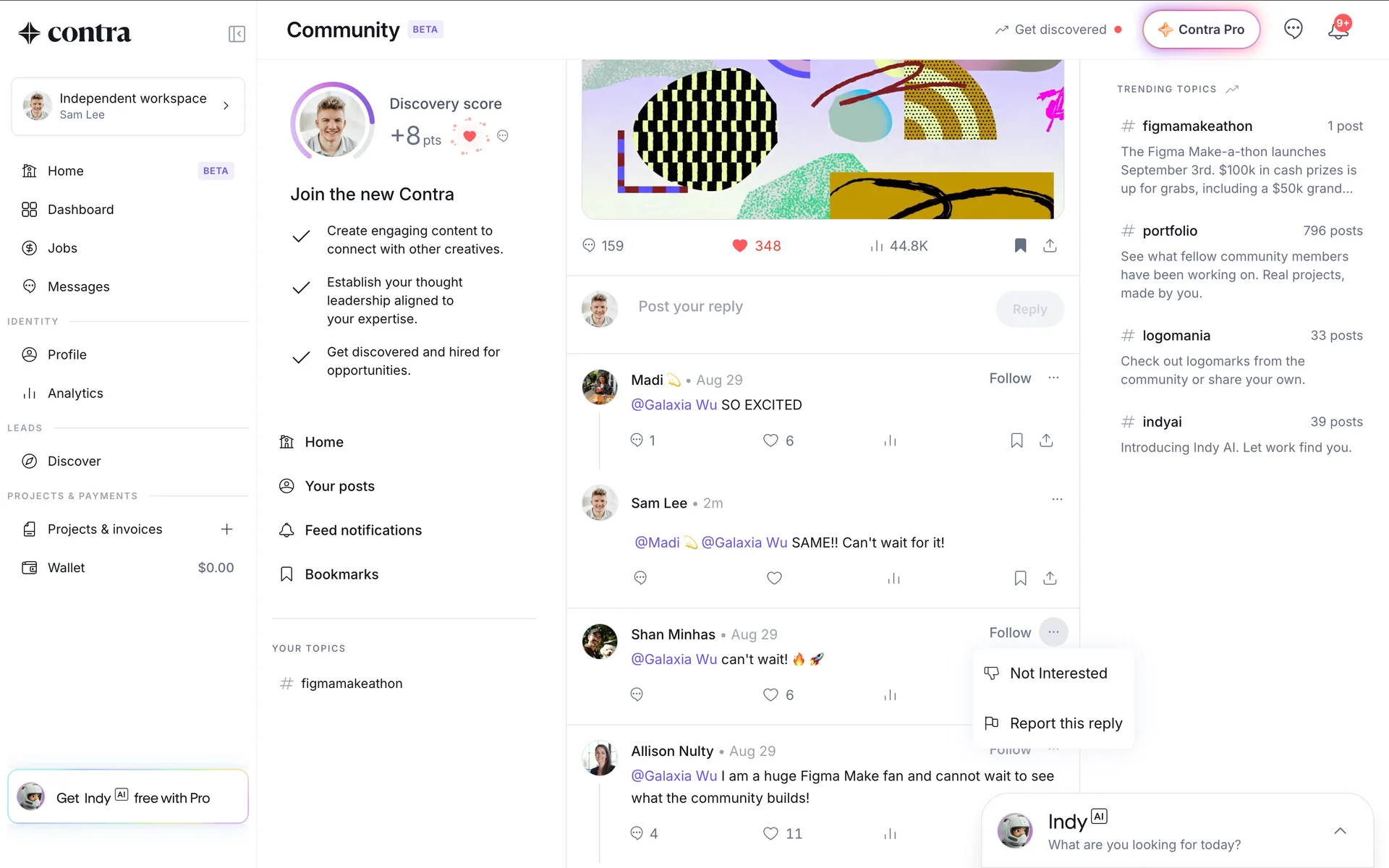Expand the Indy AI chat panel chevron
Viewport: 1389px width, 868px height.
pyautogui.click(x=1340, y=831)
